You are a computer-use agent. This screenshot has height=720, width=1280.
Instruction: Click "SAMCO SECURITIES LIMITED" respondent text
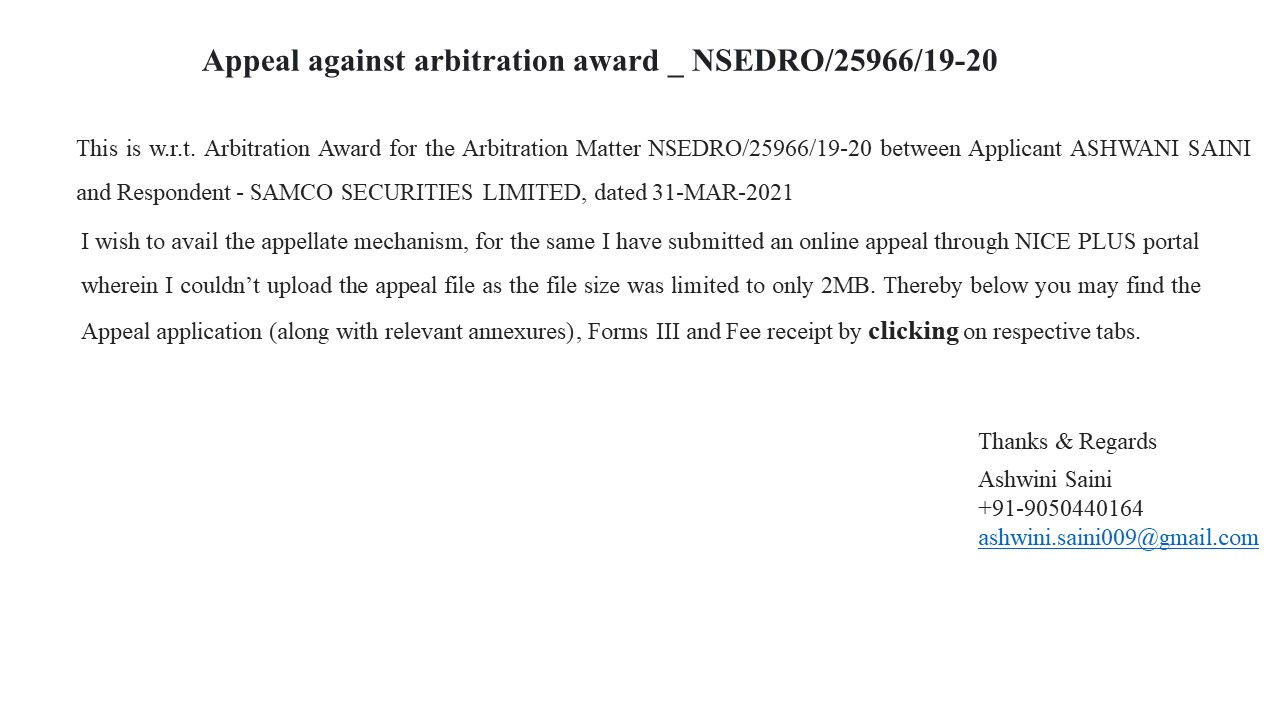416,193
